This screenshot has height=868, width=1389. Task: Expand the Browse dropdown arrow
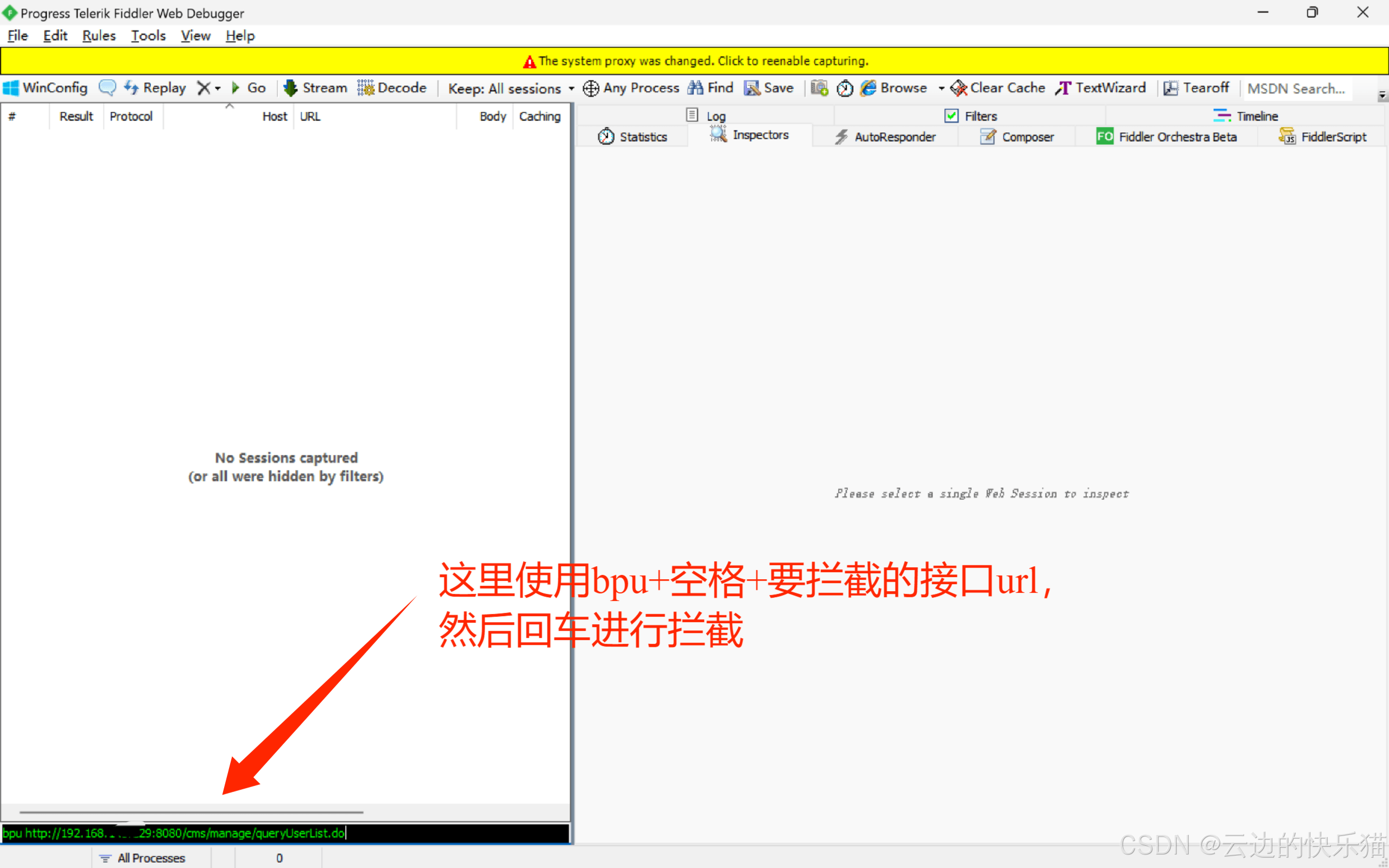(x=941, y=88)
